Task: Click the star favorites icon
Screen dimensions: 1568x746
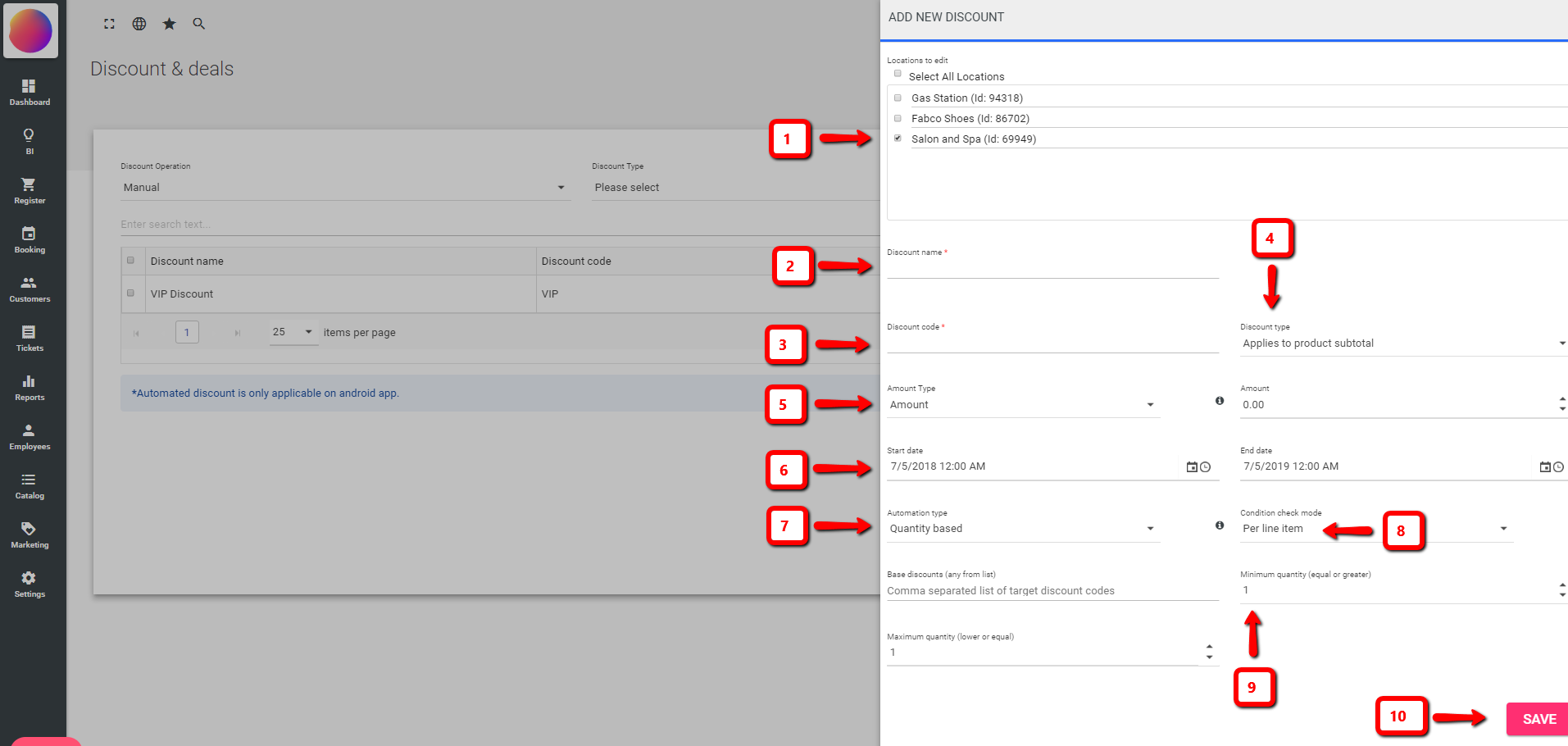Action: [169, 24]
